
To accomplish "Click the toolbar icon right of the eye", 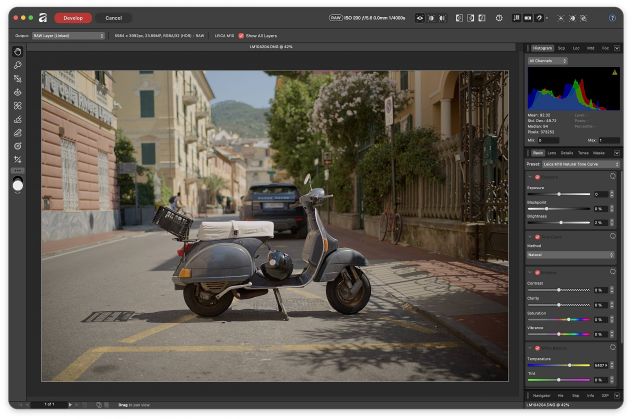I will click(431, 18).
